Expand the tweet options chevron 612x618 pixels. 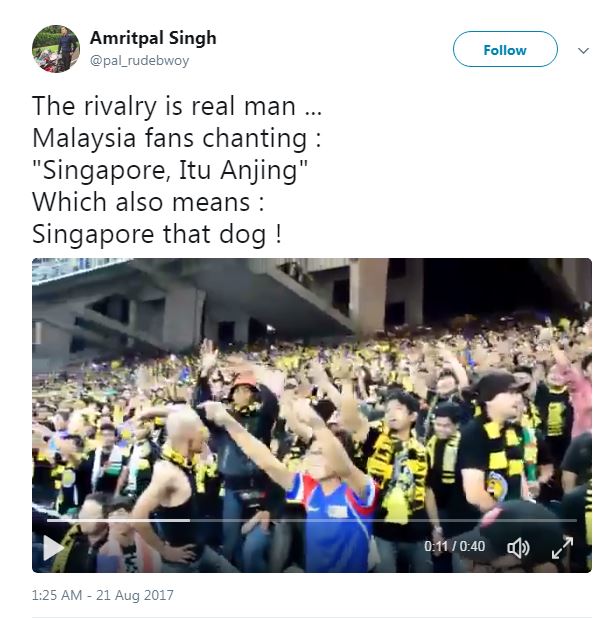click(x=584, y=50)
